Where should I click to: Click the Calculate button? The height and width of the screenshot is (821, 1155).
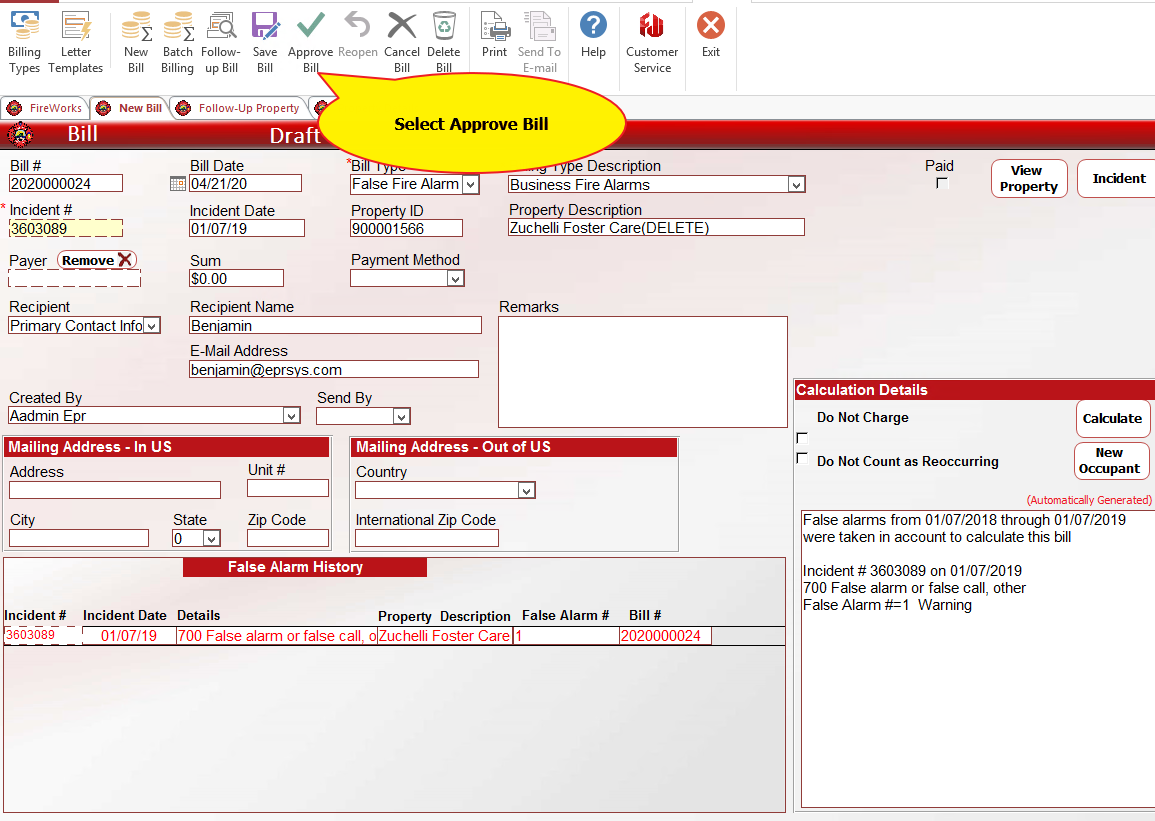click(1112, 418)
